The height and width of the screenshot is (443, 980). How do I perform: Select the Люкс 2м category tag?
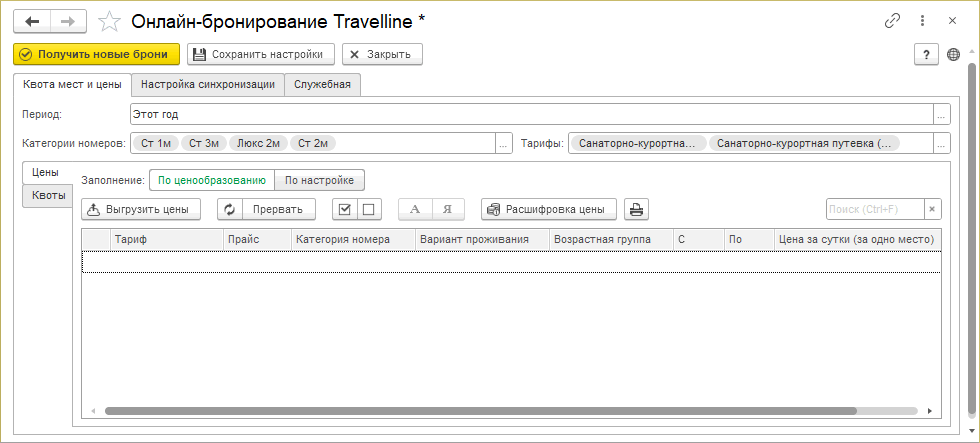pyautogui.click(x=258, y=143)
